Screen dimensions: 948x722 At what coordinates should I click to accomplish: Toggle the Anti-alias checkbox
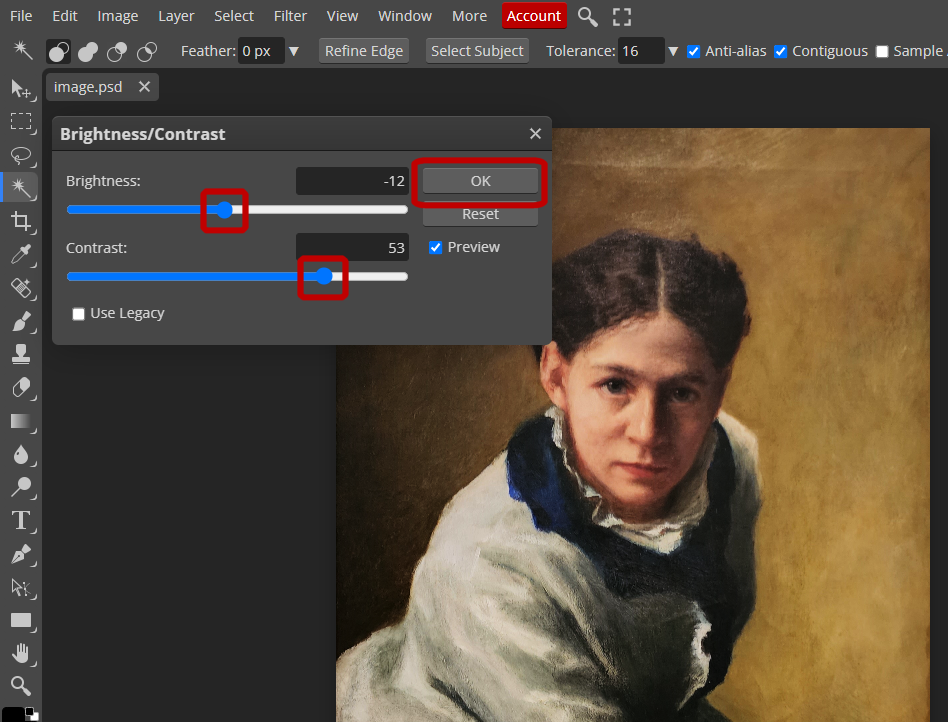(693, 52)
